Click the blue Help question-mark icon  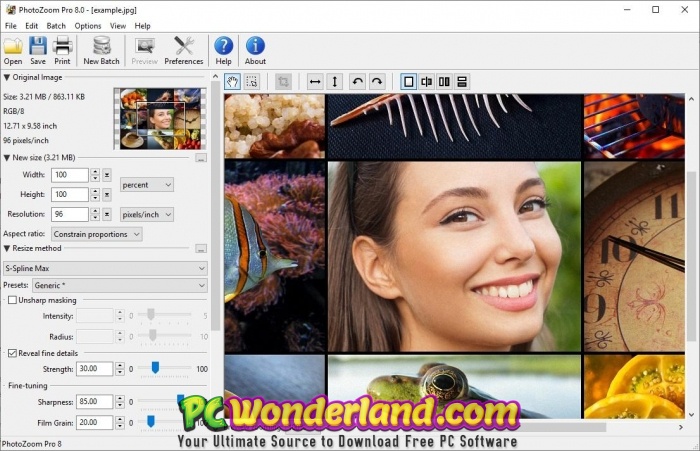[223, 50]
